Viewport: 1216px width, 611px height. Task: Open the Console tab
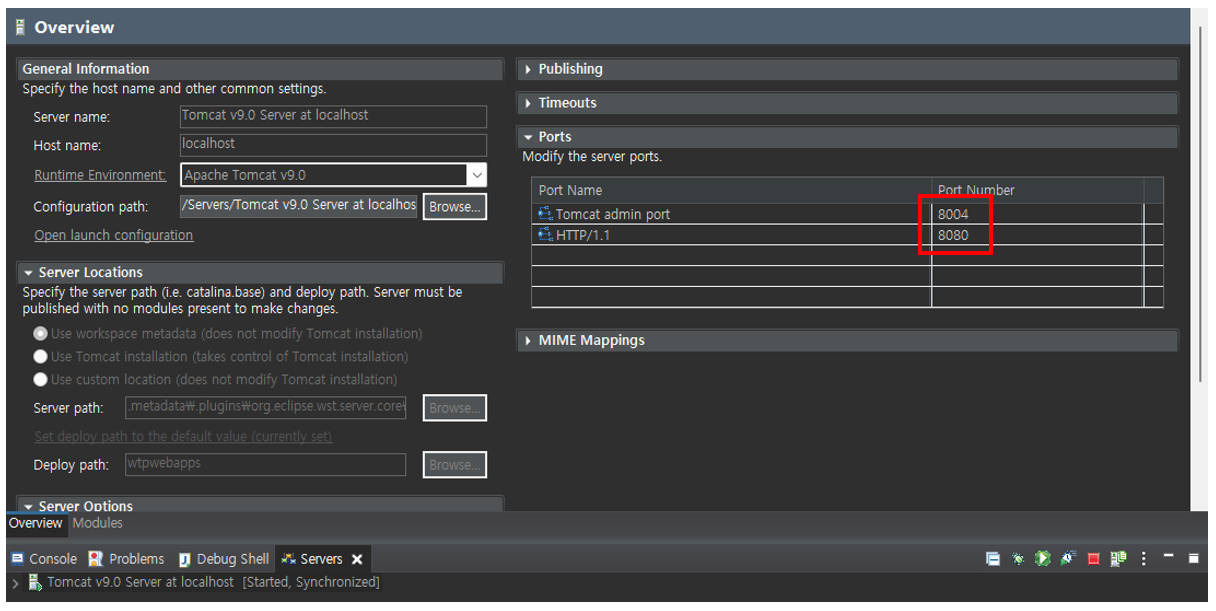(x=44, y=559)
